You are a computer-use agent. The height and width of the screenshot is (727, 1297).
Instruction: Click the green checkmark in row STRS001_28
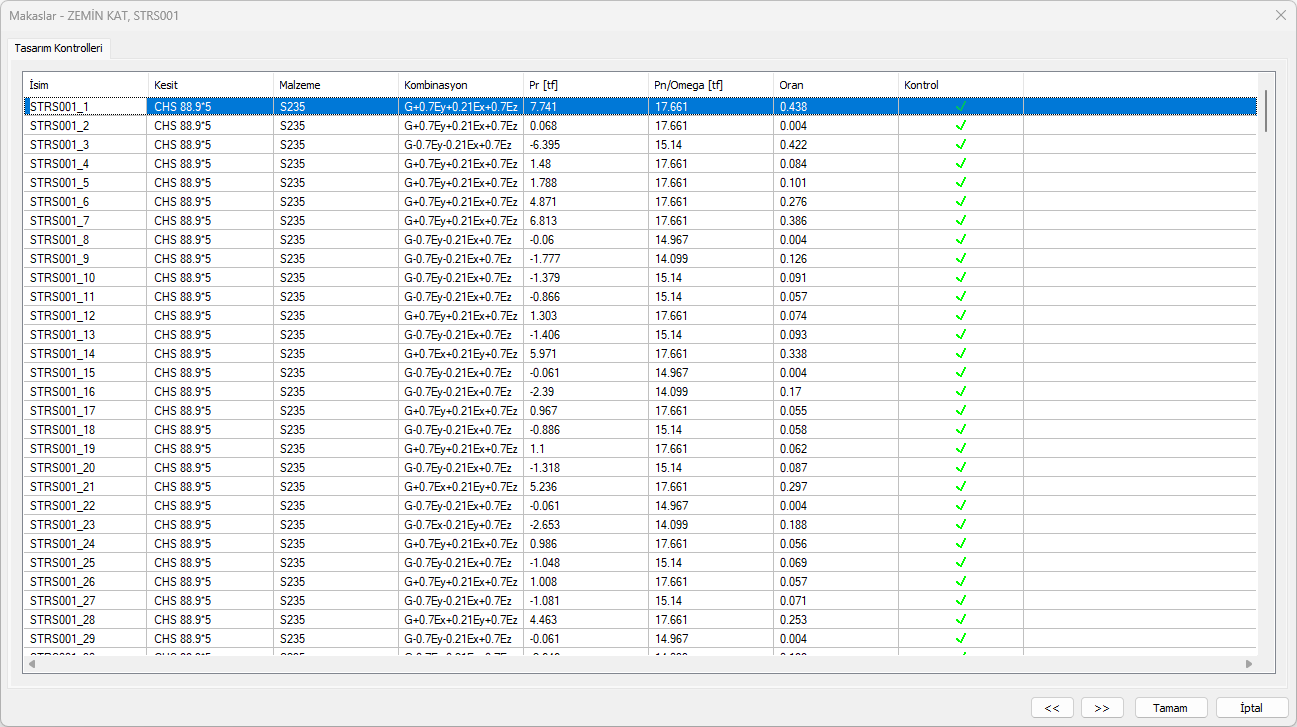960,620
